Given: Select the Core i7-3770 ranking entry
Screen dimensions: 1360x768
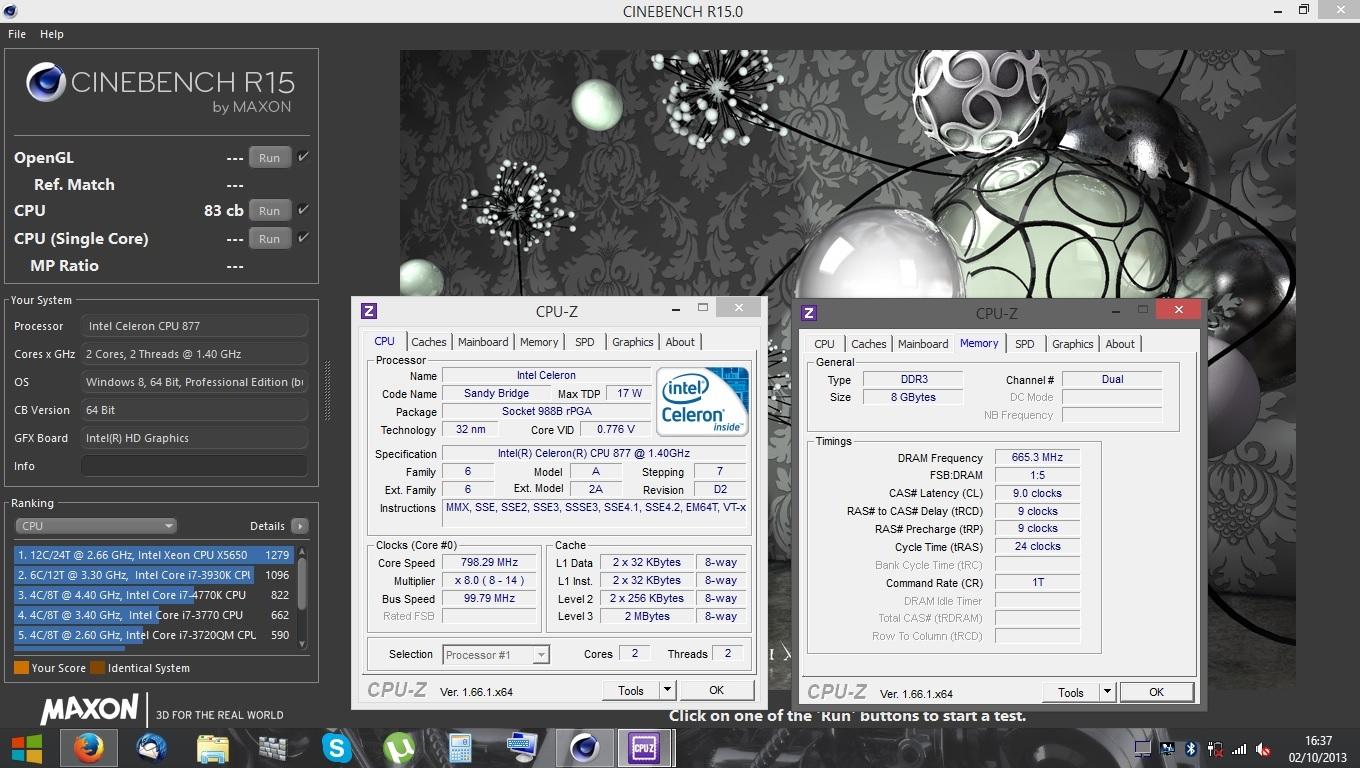Looking at the screenshot, I should [154, 615].
